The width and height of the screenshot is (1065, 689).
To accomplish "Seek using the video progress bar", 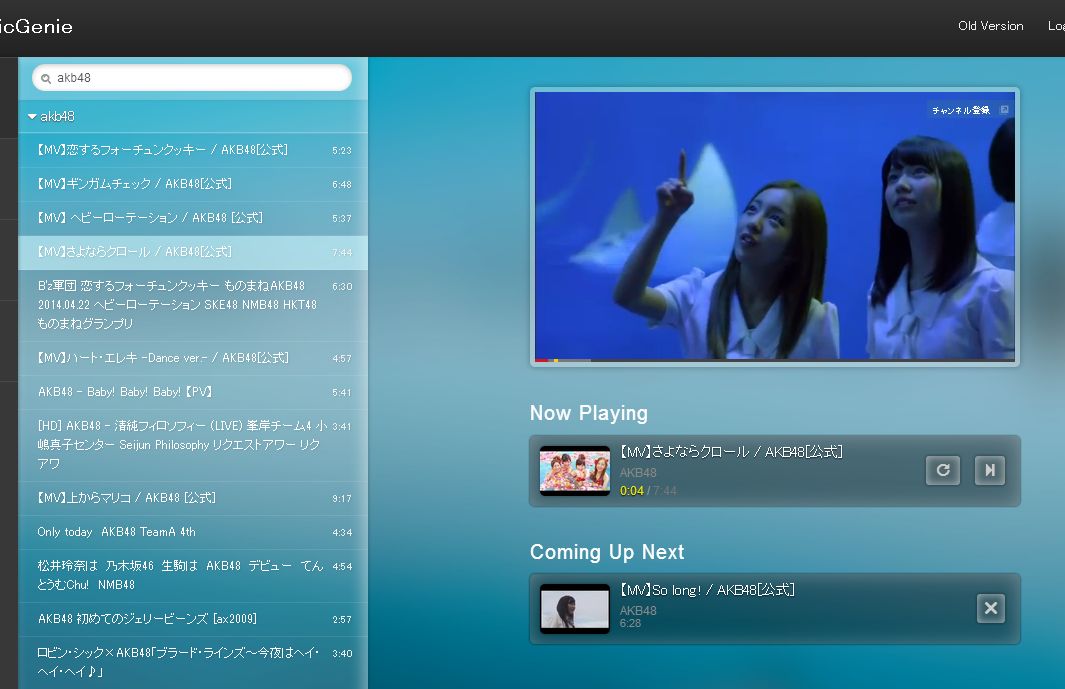I will pos(775,360).
